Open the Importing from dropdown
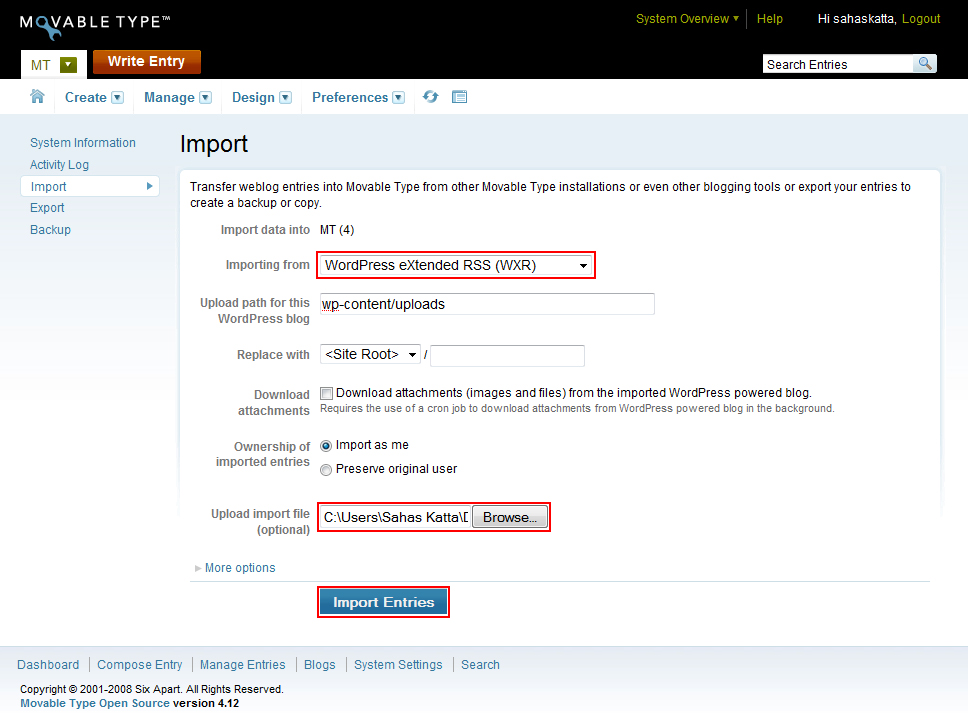Screen dimensions: 968x728 point(456,266)
